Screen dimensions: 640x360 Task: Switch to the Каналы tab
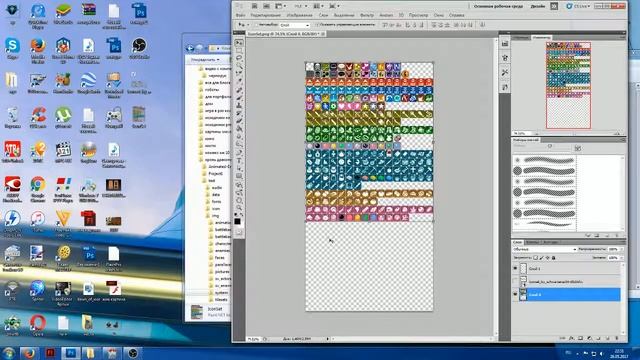point(533,242)
